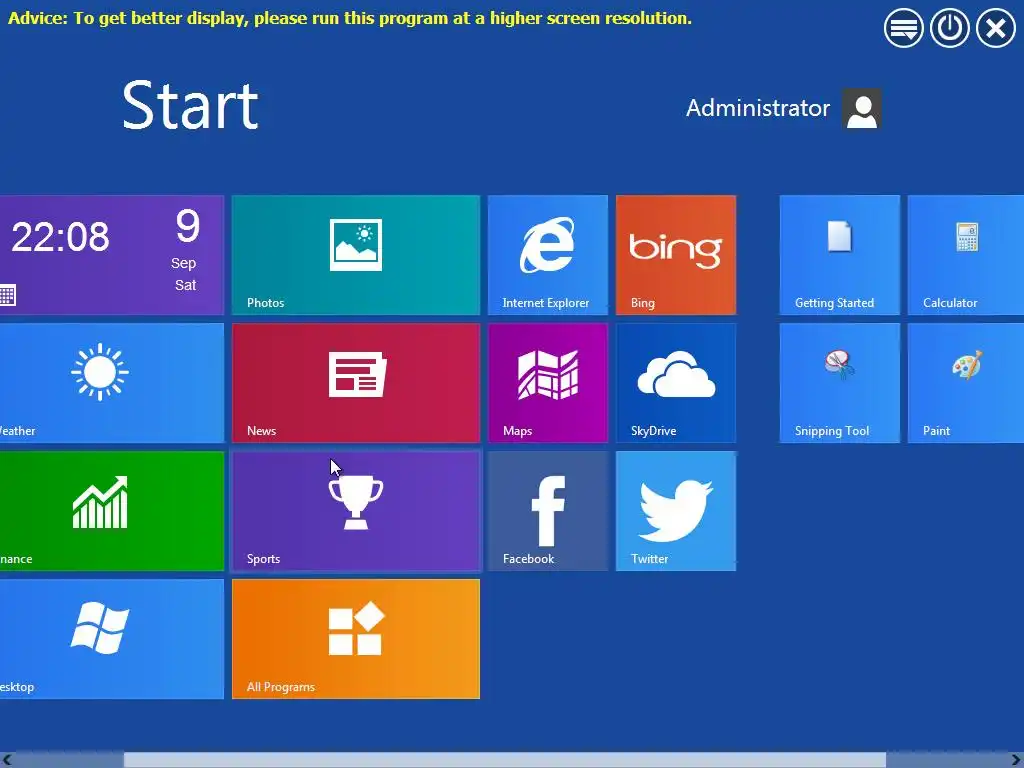
Task: Launch the Internet Explorer tile
Action: [x=548, y=255]
